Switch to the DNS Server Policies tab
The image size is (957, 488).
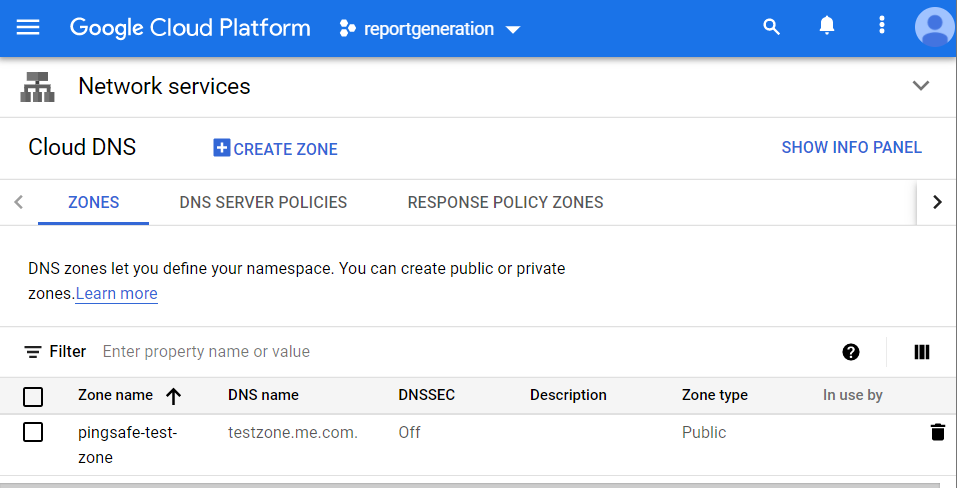pyautogui.click(x=263, y=202)
